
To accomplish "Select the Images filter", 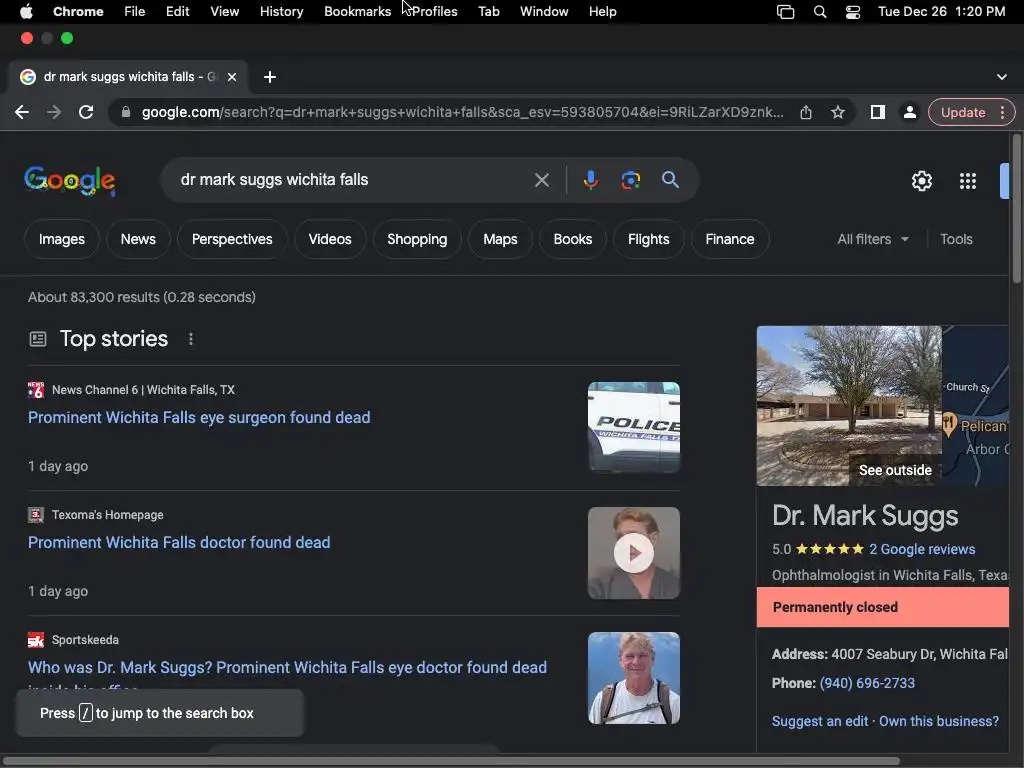I will tap(61, 240).
